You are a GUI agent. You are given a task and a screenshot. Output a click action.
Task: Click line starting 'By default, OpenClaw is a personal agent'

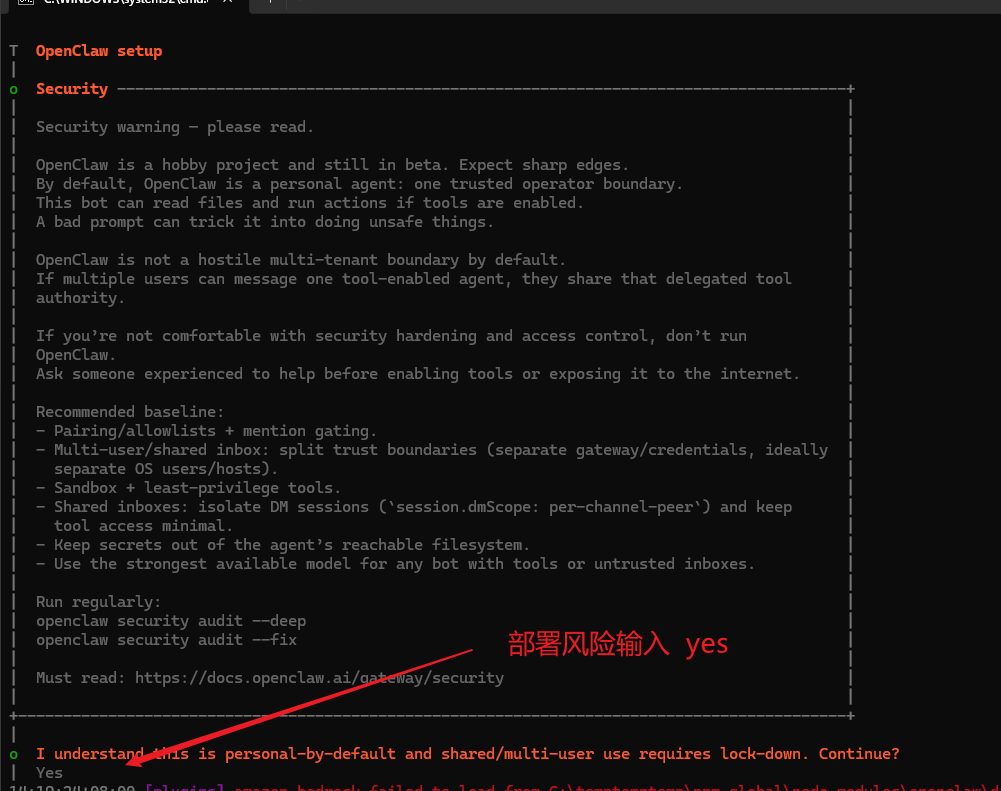(359, 184)
